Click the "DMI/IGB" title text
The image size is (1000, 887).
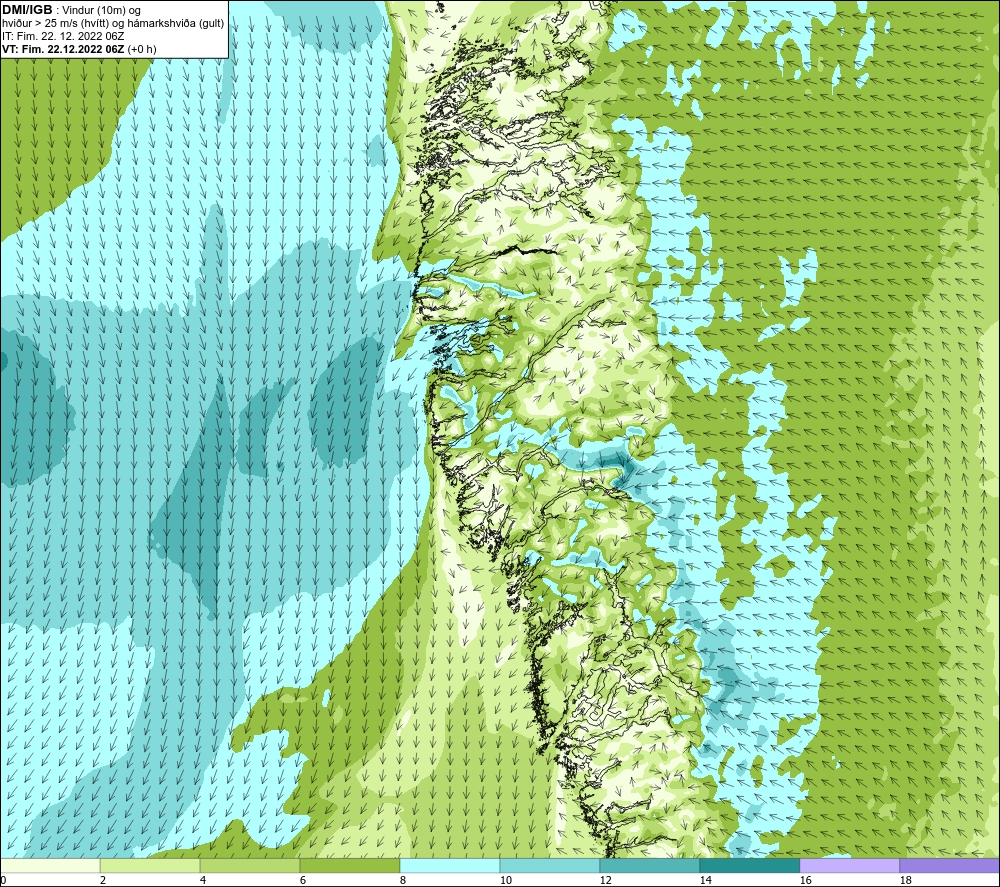click(27, 10)
